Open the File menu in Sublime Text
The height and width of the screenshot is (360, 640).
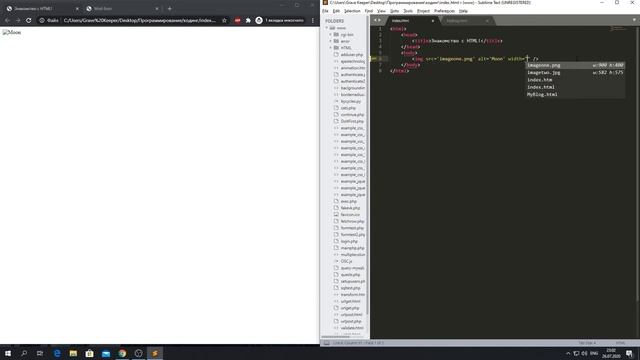(325, 11)
